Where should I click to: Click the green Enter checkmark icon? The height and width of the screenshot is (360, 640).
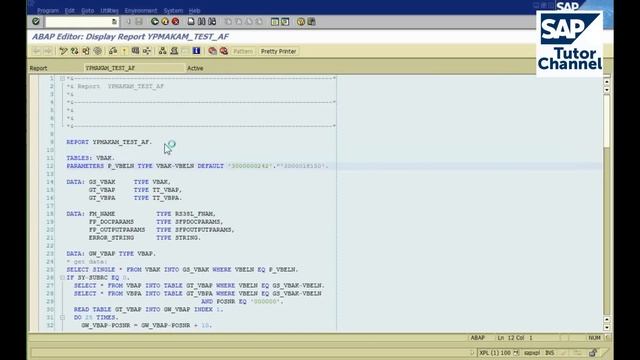point(36,22)
